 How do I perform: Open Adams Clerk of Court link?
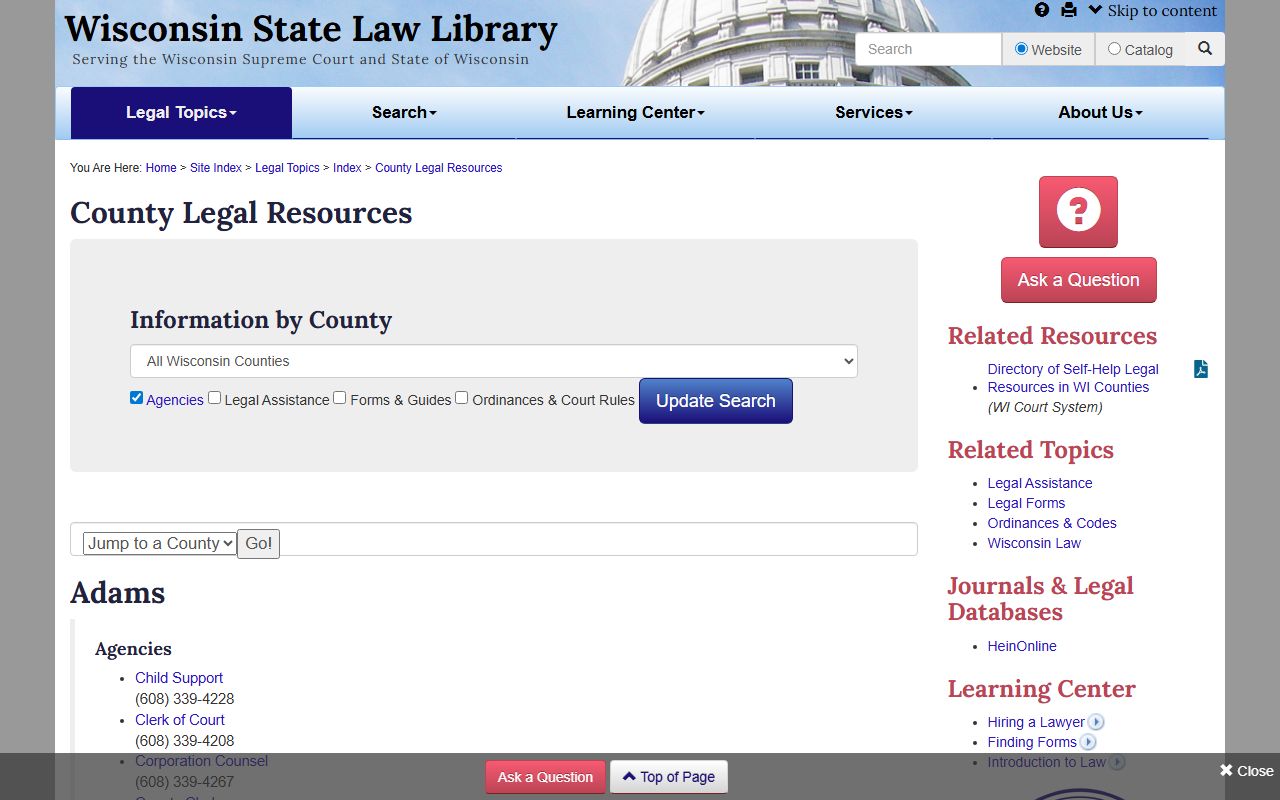pos(180,720)
